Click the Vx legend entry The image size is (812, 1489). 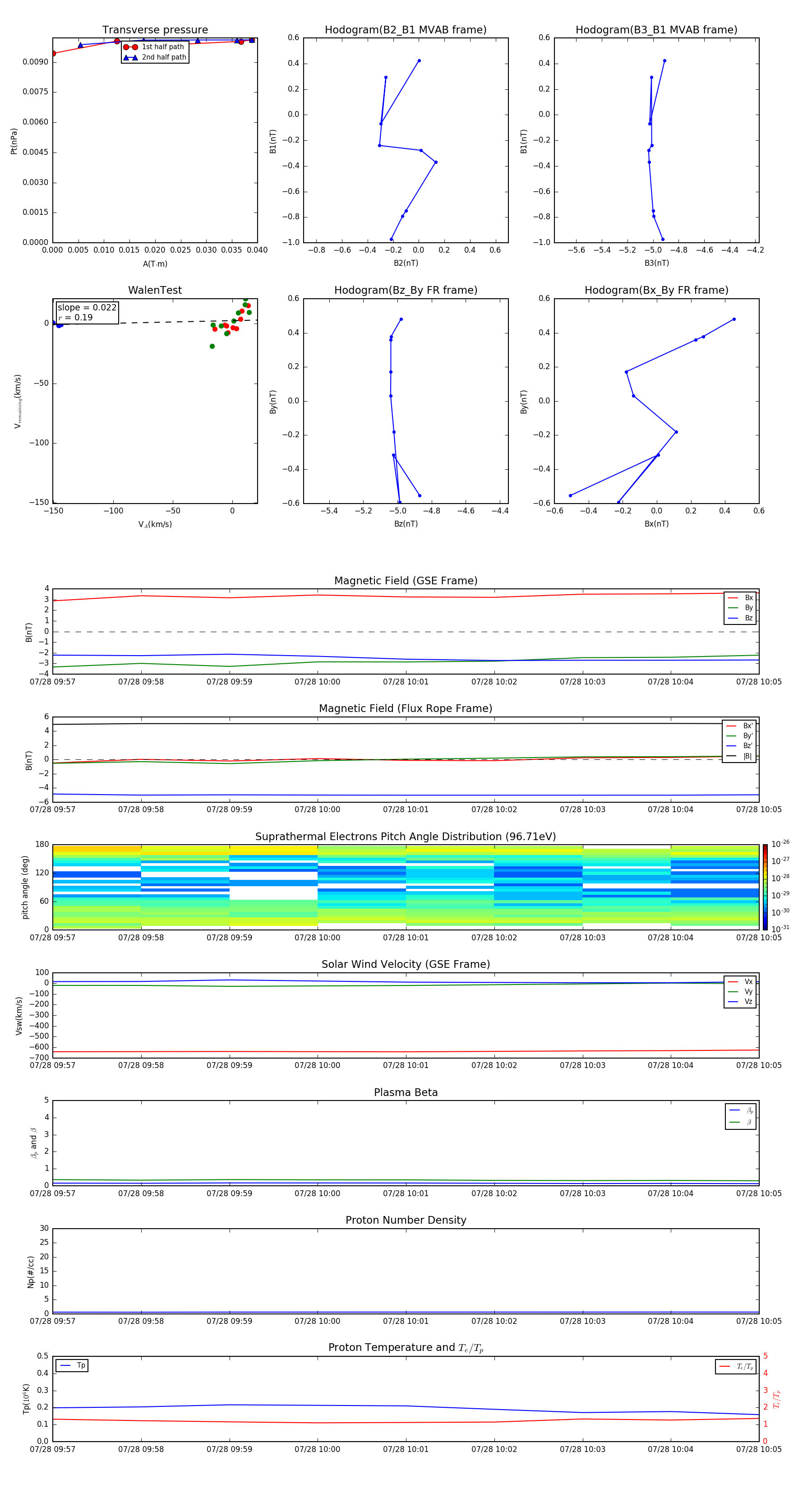[740, 981]
